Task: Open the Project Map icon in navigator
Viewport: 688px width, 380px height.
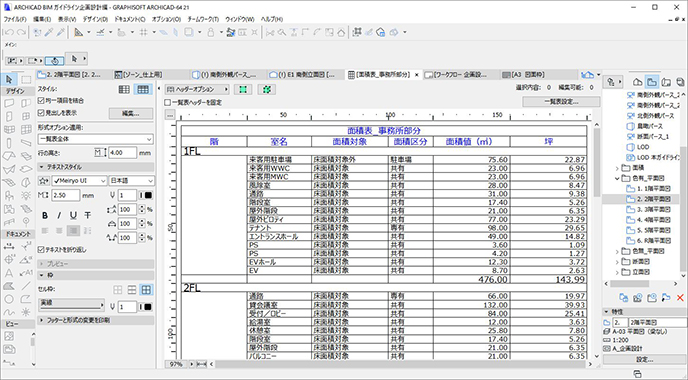Action: click(x=638, y=82)
